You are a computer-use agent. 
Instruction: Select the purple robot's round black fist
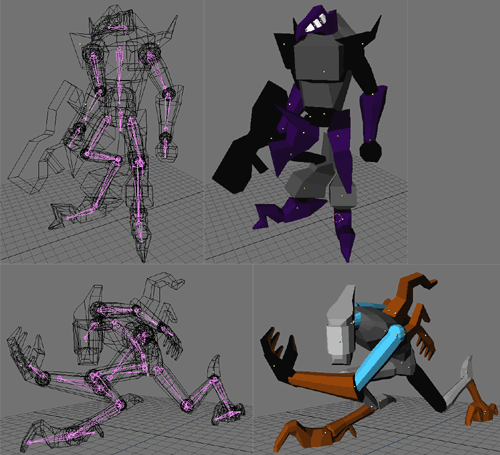coord(370,151)
